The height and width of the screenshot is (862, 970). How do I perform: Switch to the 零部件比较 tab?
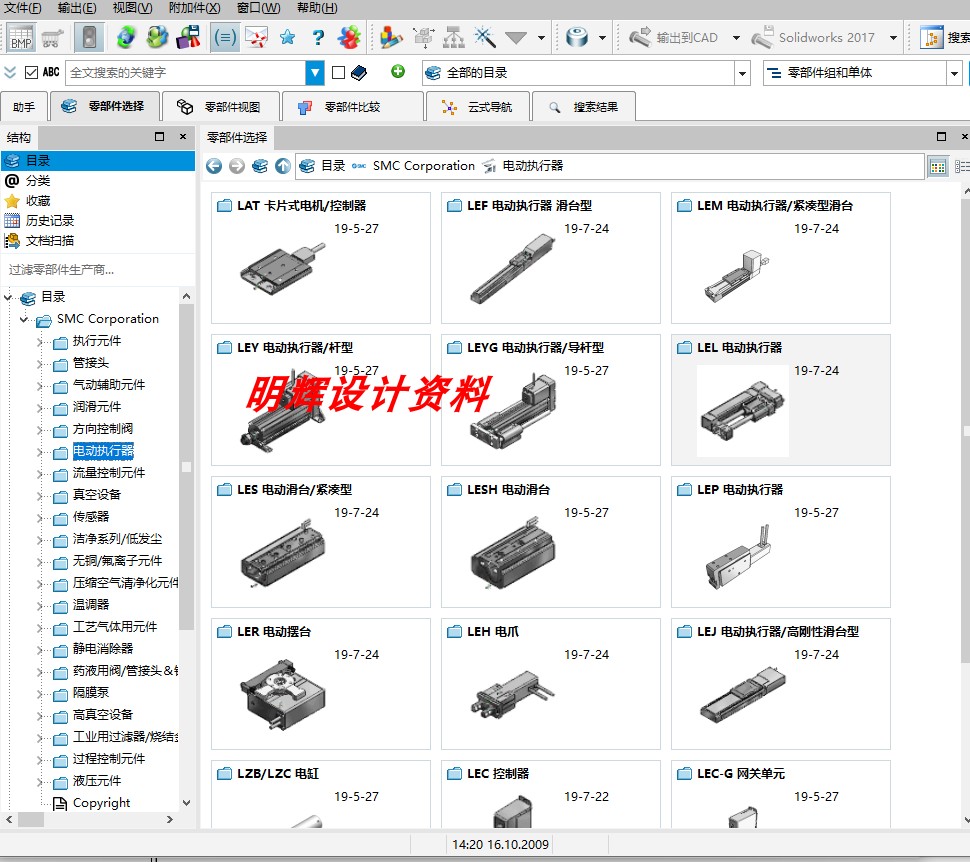[353, 106]
